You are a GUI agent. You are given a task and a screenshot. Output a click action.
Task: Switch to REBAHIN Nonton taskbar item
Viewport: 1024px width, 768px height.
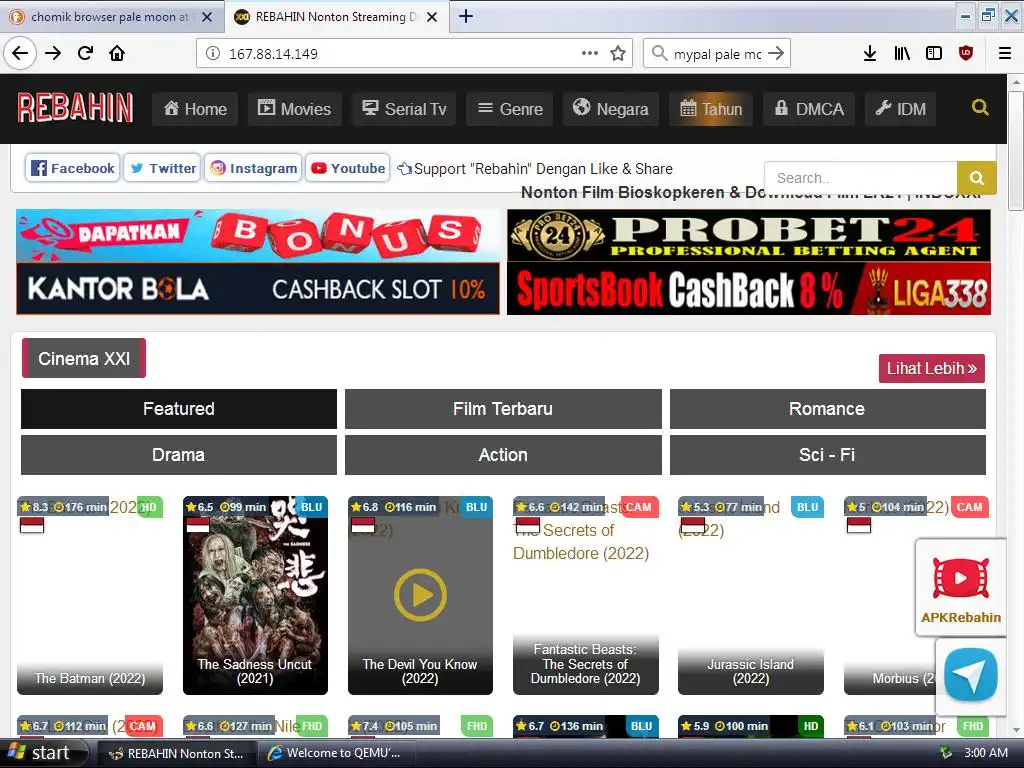click(176, 753)
